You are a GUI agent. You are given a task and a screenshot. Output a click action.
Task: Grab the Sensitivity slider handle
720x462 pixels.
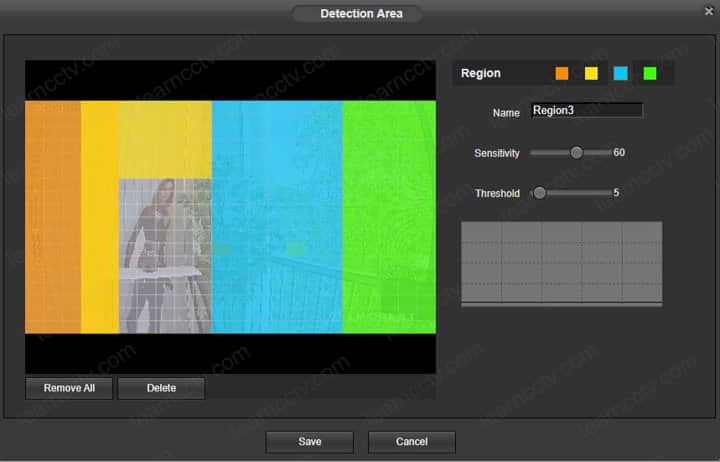pos(576,153)
